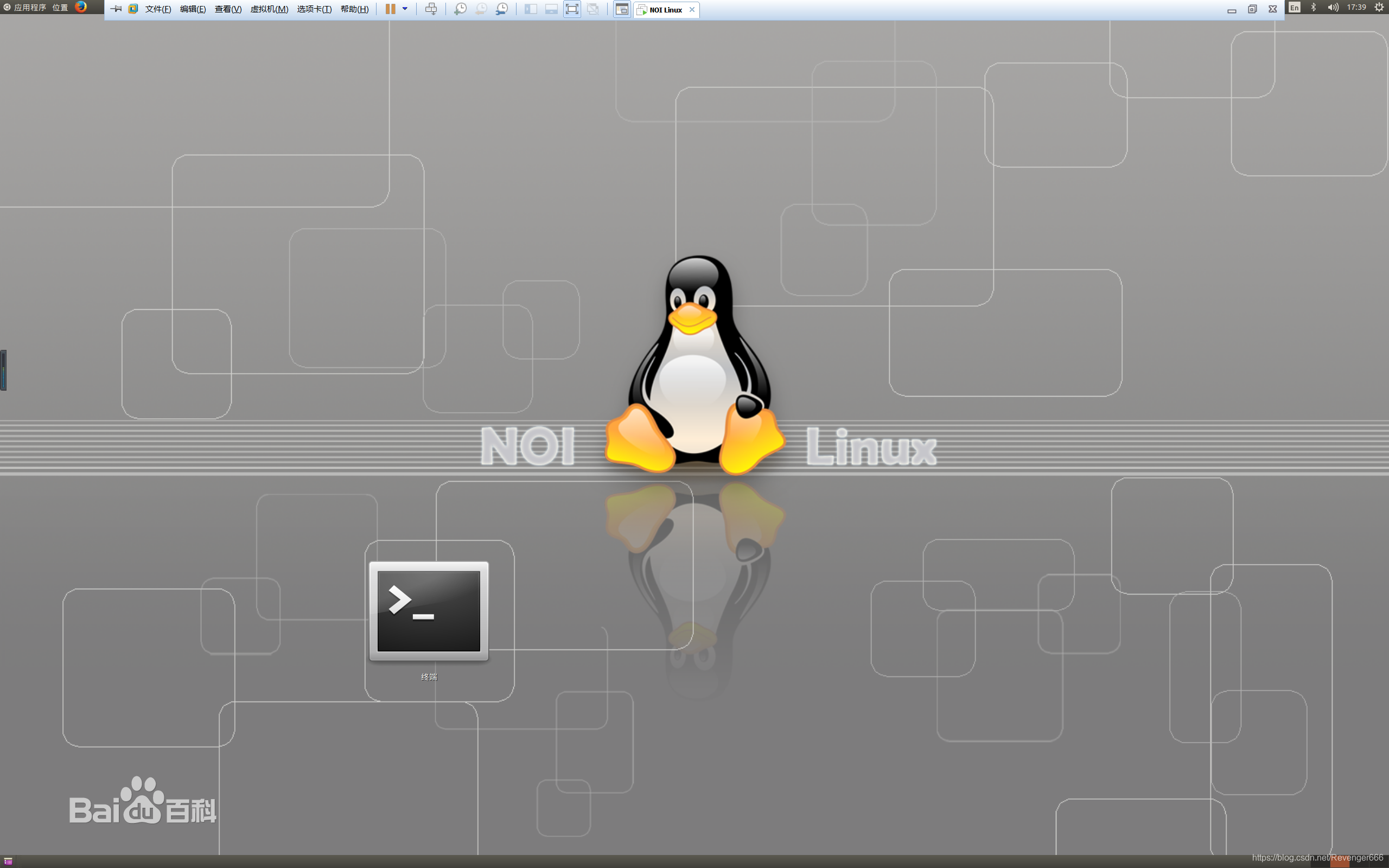Click the hidden edge tab on the left side
The height and width of the screenshot is (868, 1389).
(x=3, y=371)
